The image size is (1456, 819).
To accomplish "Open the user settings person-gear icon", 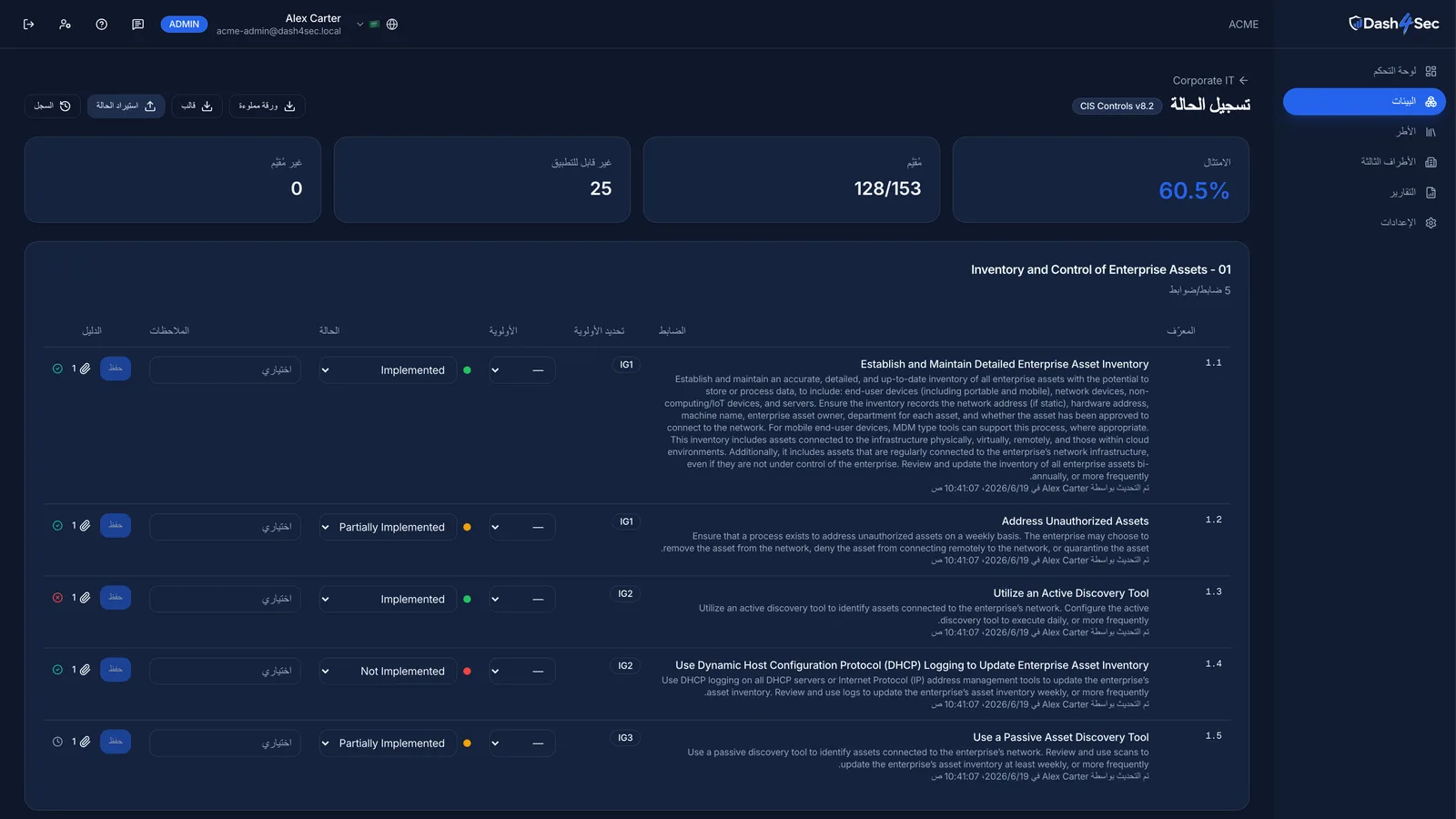I will pos(65,25).
